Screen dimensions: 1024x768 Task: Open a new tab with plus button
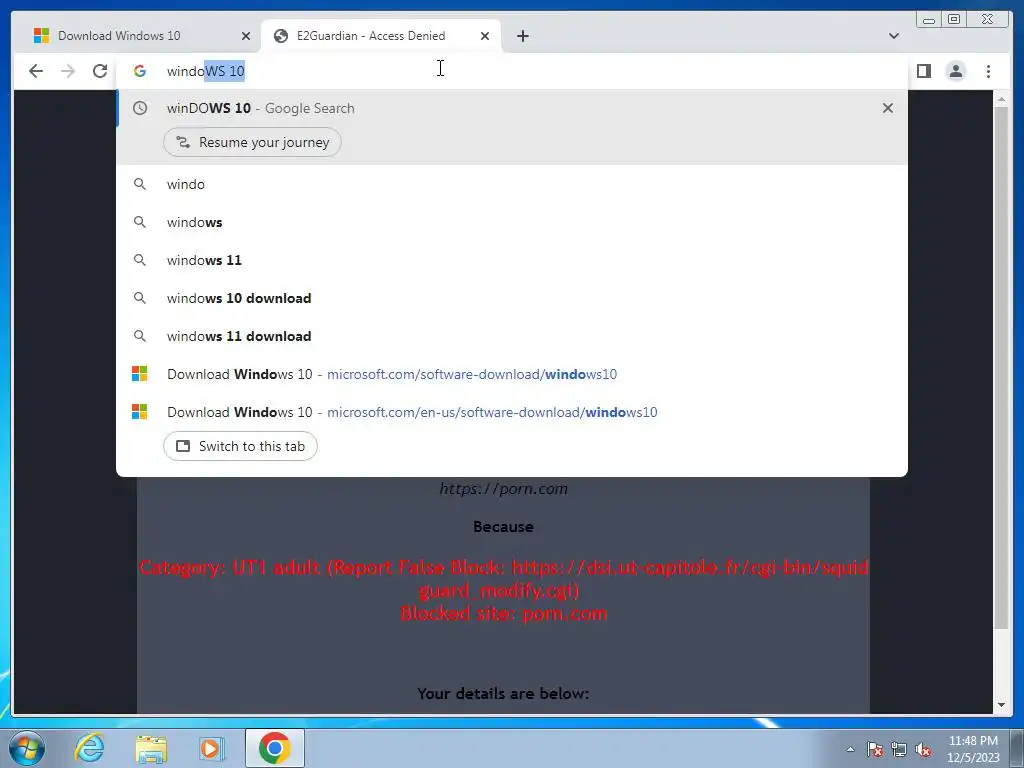coord(522,36)
